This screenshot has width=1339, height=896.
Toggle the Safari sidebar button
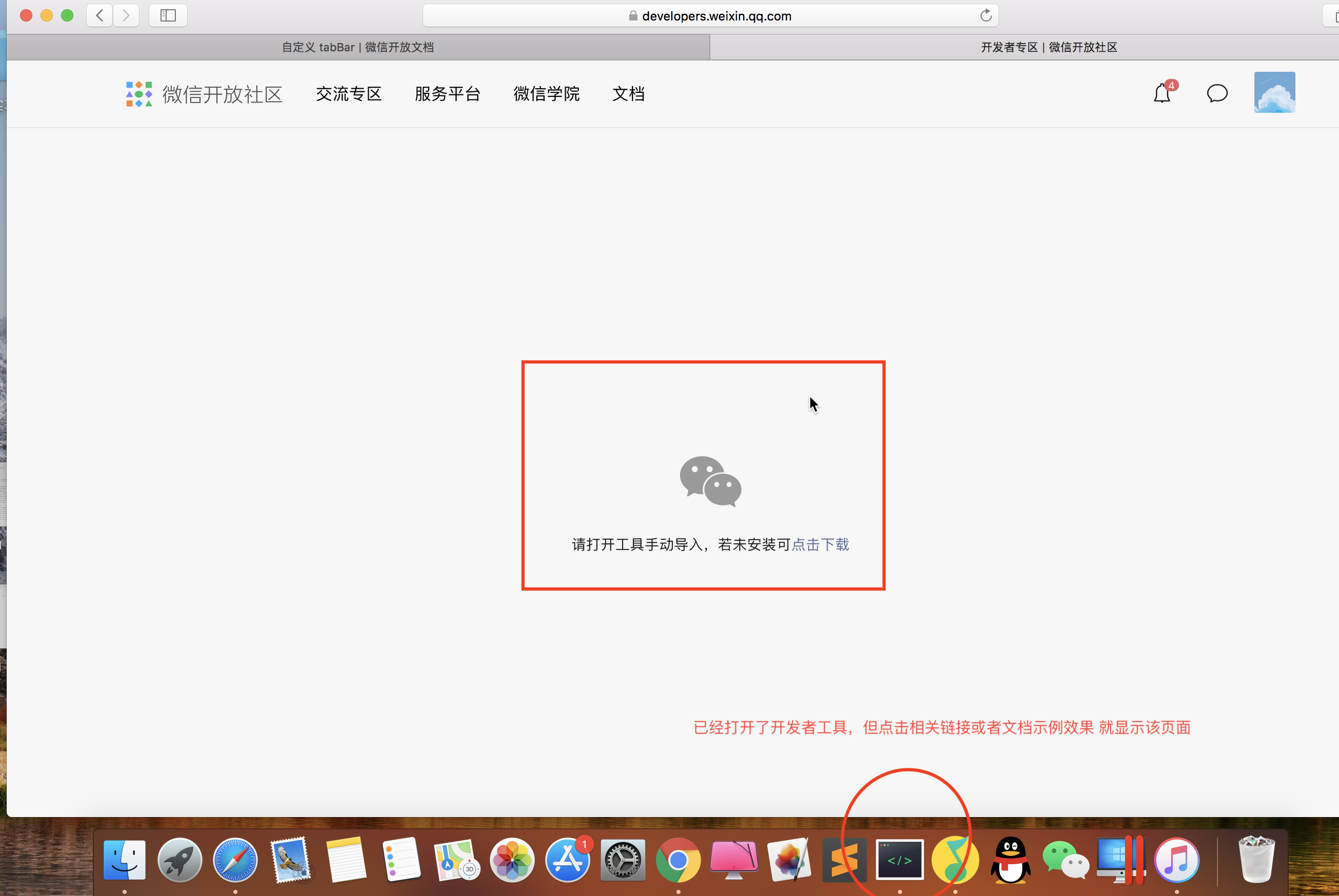click(x=168, y=15)
